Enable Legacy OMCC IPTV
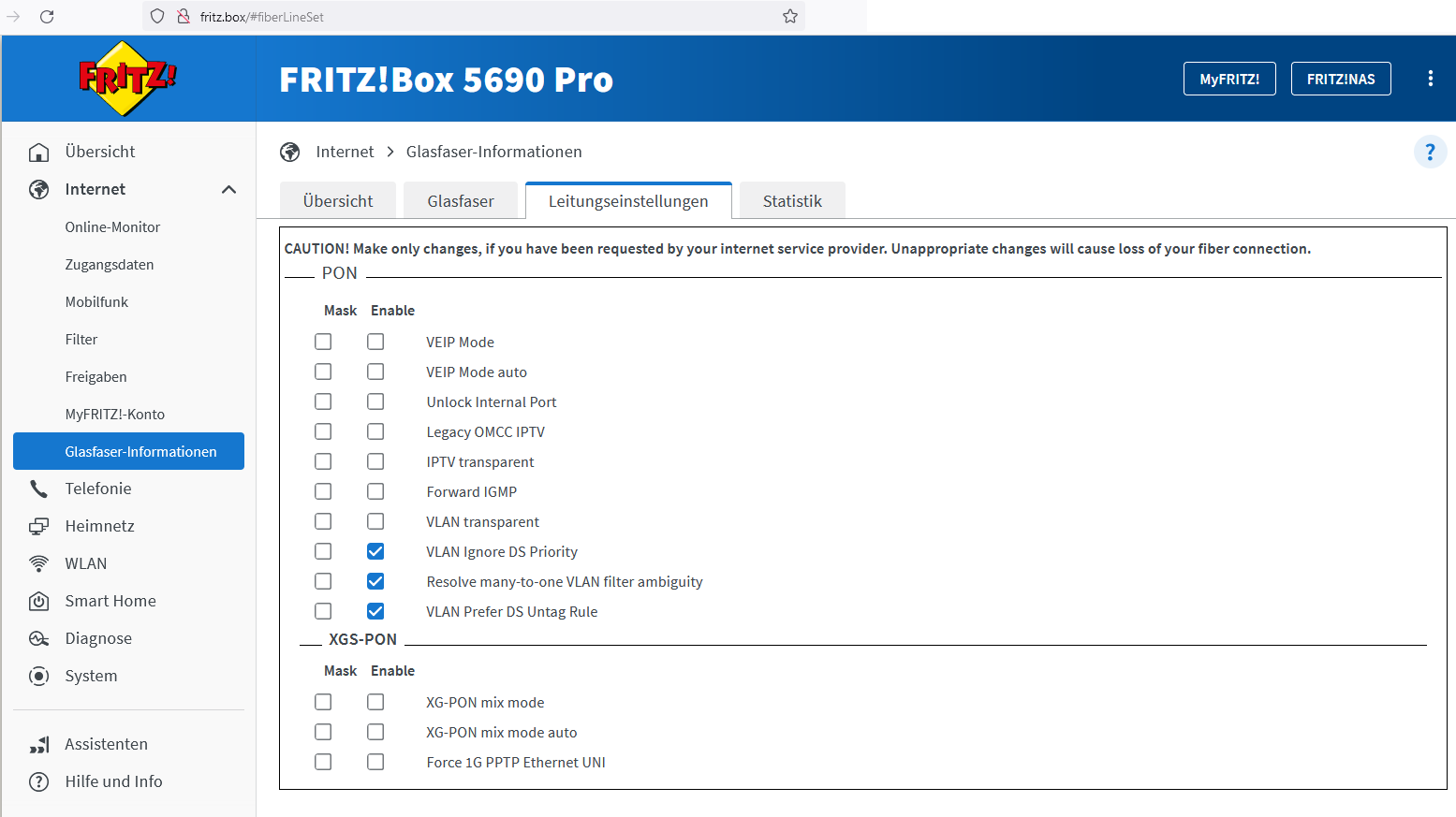This screenshot has width=1456, height=817. pyautogui.click(x=375, y=431)
